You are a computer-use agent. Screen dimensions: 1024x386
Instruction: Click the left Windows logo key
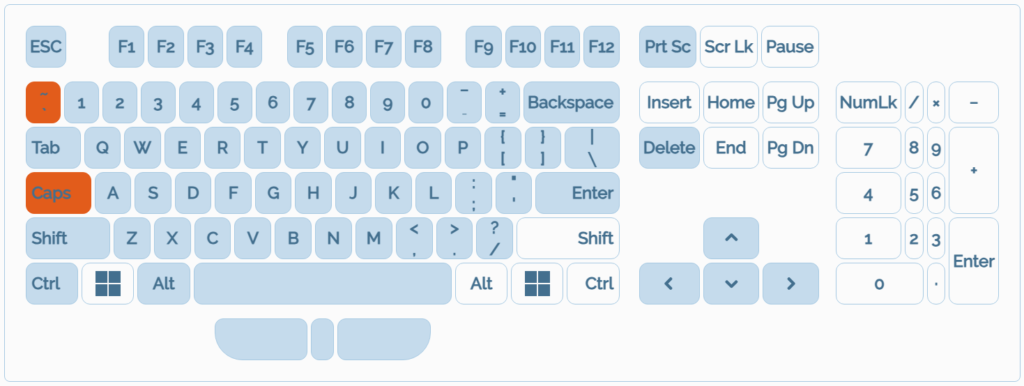[x=108, y=283]
